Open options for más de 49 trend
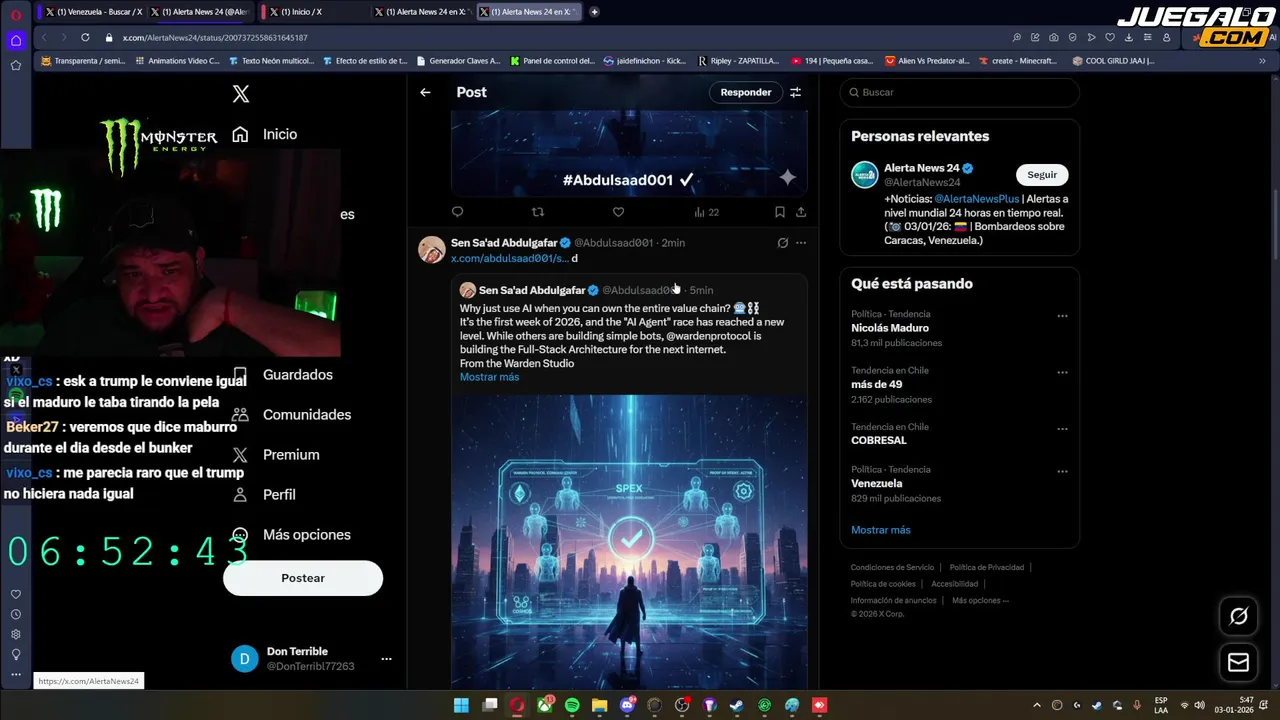This screenshot has height=720, width=1280. tap(1062, 372)
